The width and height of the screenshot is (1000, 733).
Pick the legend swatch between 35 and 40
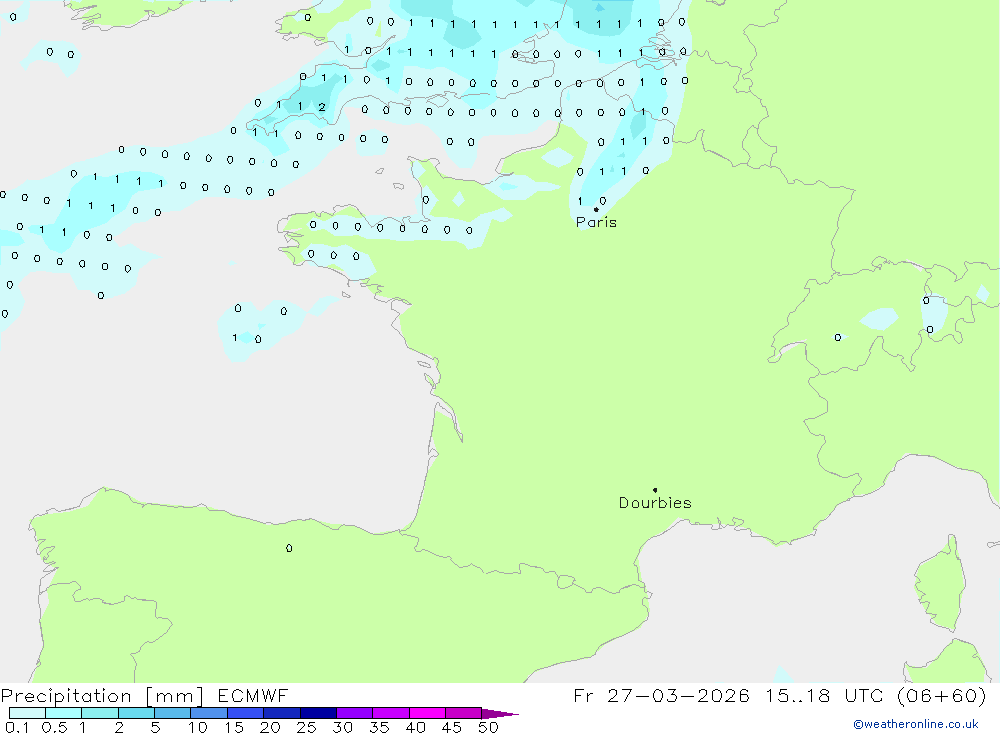(391, 713)
